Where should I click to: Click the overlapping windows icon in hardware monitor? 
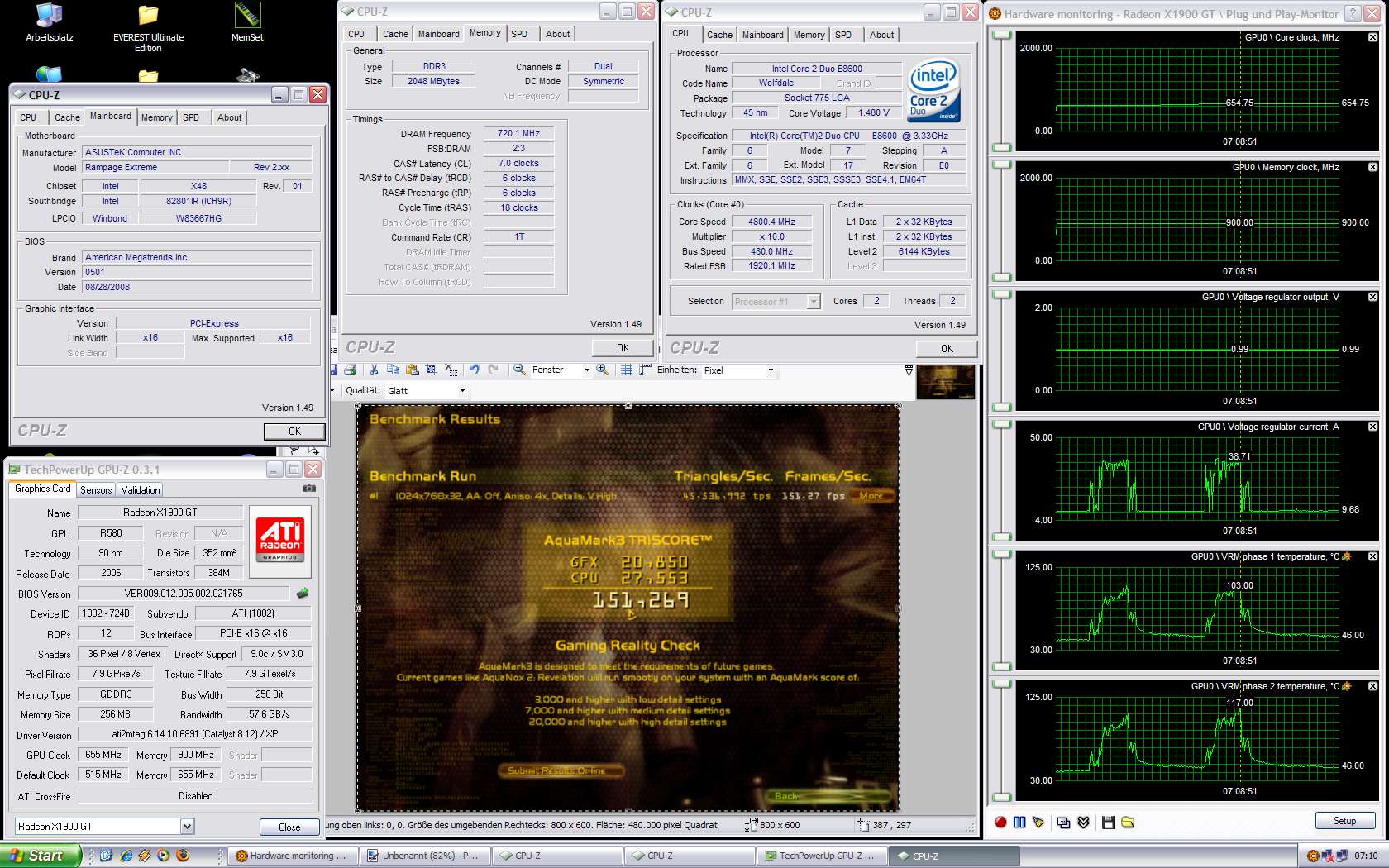[x=1063, y=822]
